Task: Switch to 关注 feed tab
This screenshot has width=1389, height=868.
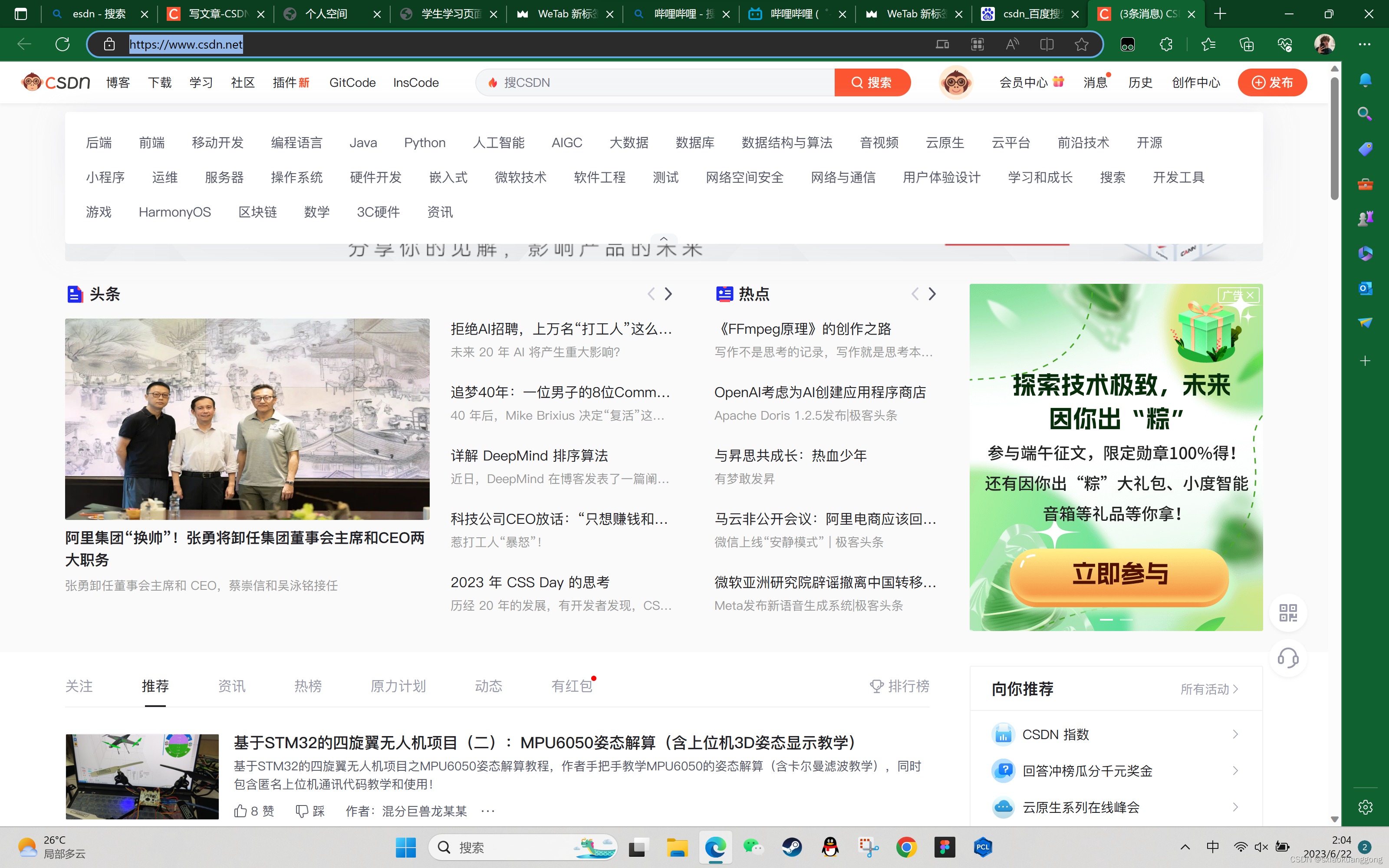Action: pyautogui.click(x=79, y=686)
